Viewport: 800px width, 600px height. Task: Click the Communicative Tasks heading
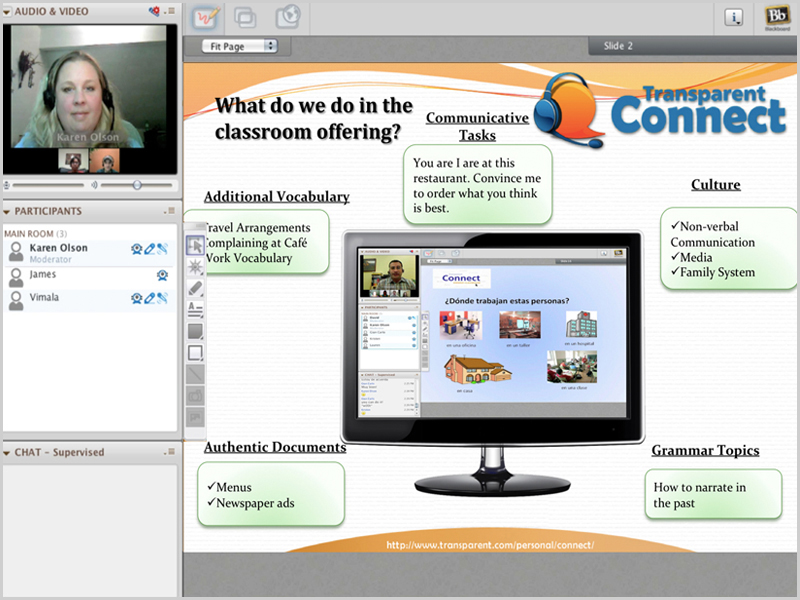(x=478, y=126)
